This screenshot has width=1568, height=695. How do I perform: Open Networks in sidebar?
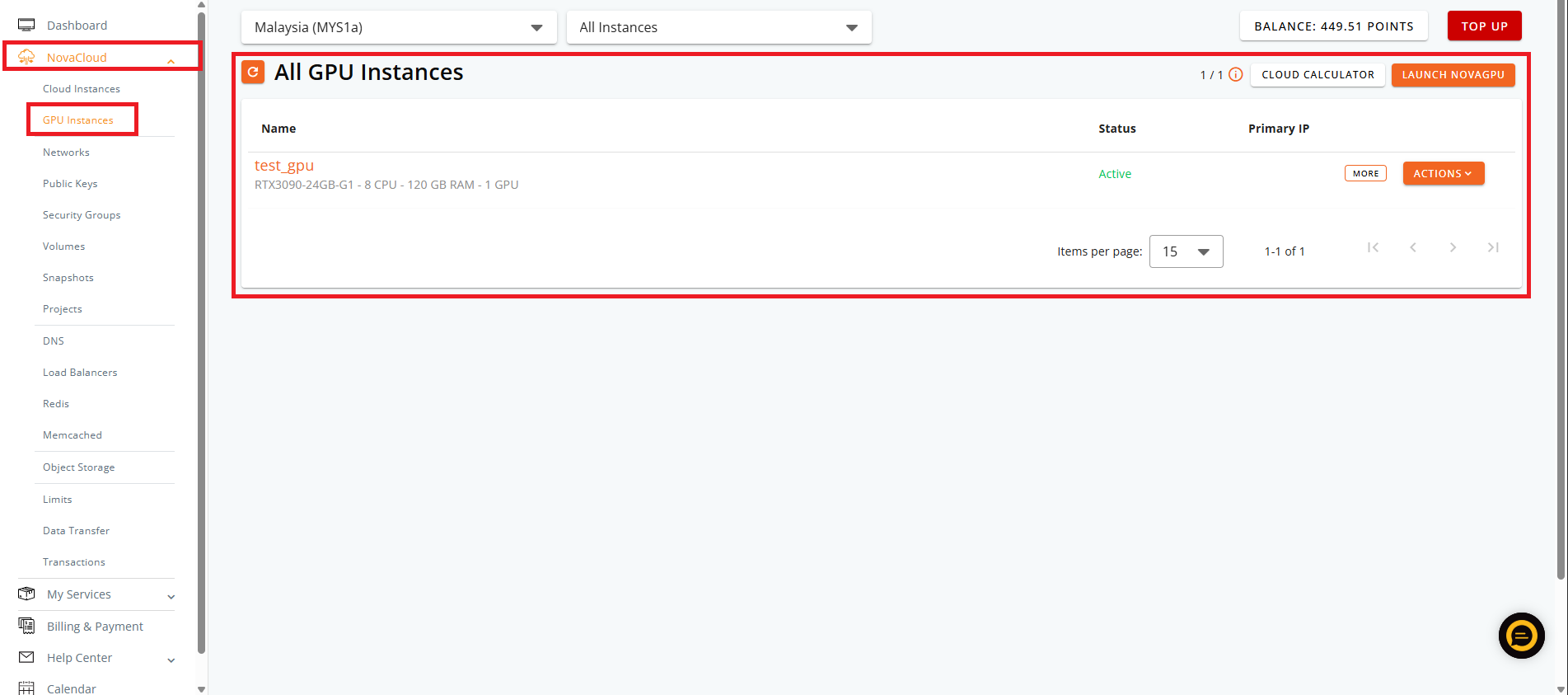pos(66,153)
